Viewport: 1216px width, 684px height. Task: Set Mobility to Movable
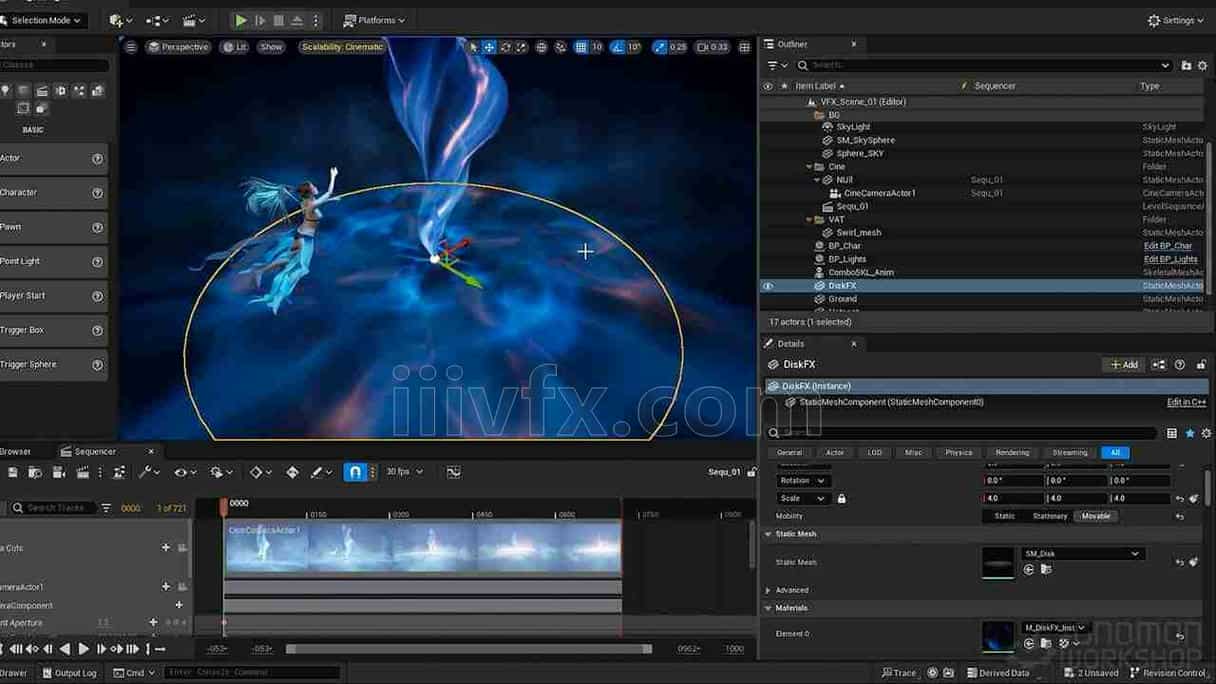coord(1096,516)
